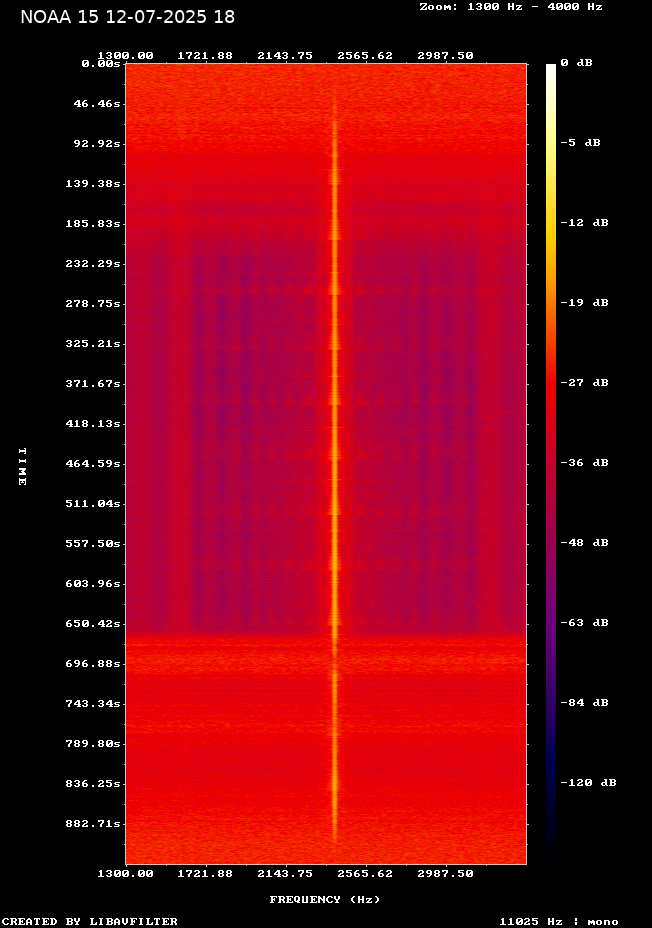Click the vertical TIME axis title
This screenshot has height=928, width=652.
point(22,466)
